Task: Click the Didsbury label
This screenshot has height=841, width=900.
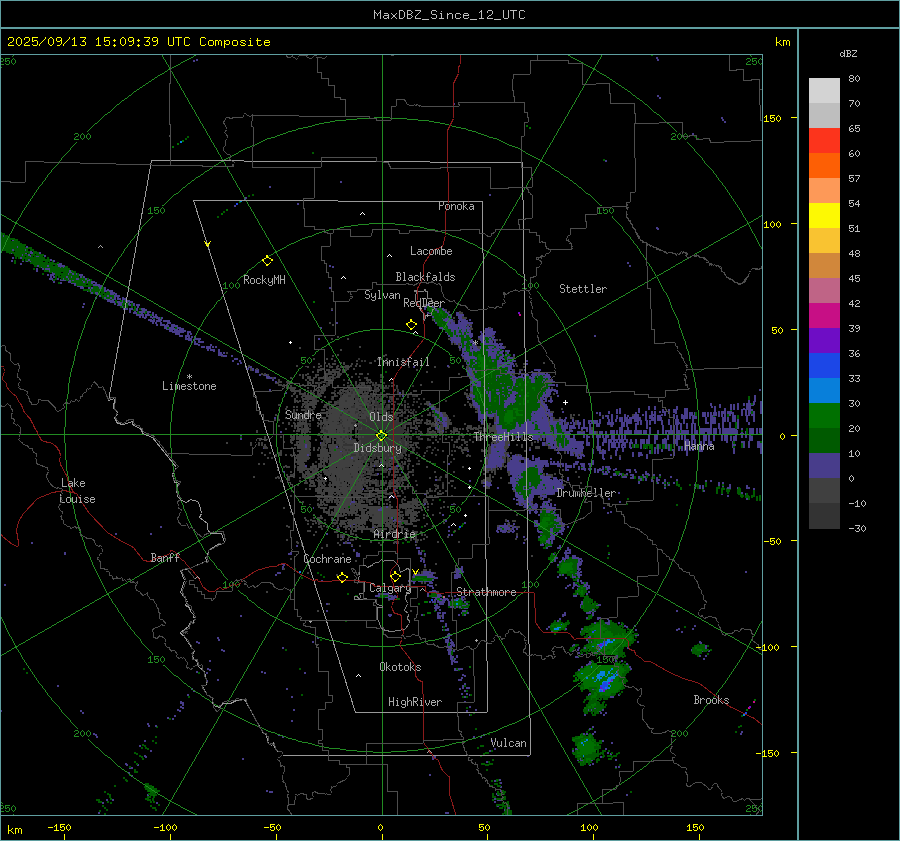Action: coord(377,448)
